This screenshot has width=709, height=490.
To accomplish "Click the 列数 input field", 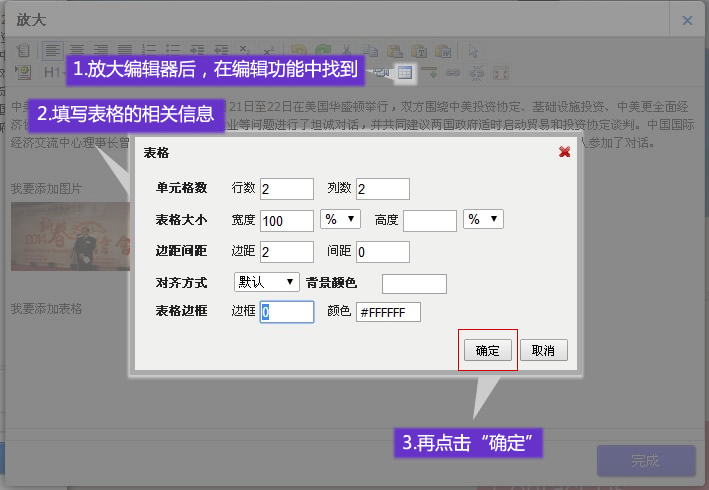I will click(x=382, y=189).
